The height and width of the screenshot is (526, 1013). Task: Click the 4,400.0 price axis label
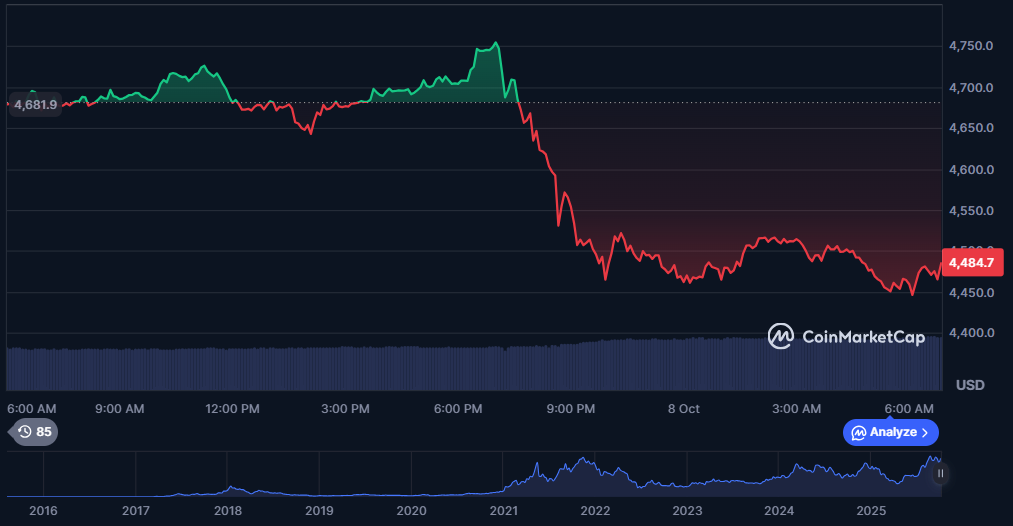pos(970,333)
